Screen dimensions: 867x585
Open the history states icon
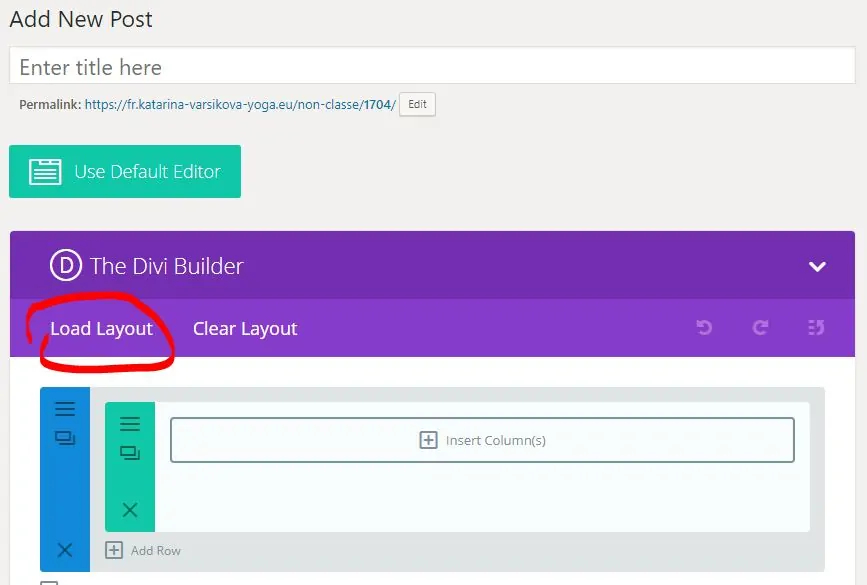point(816,327)
